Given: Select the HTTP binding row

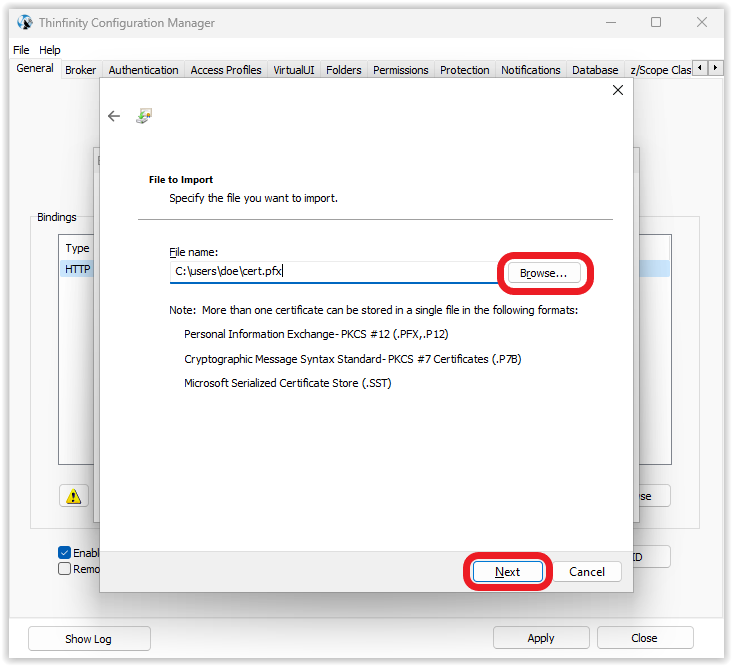Looking at the screenshot, I should [x=77, y=269].
